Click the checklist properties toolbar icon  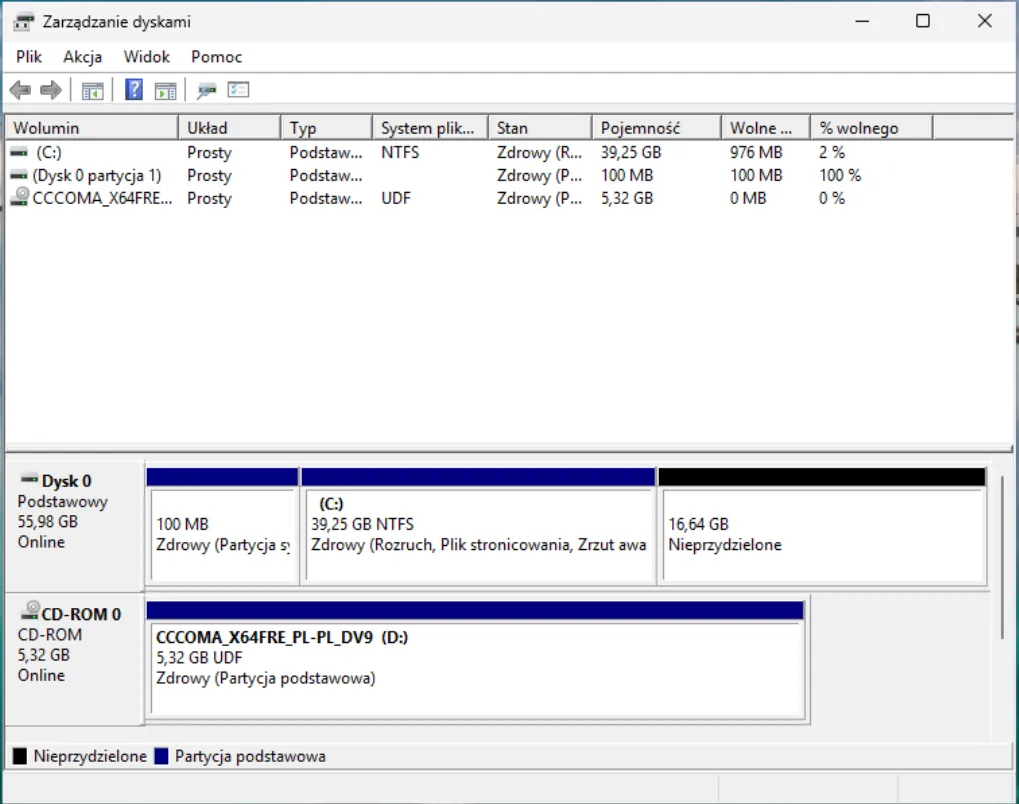click(x=238, y=91)
